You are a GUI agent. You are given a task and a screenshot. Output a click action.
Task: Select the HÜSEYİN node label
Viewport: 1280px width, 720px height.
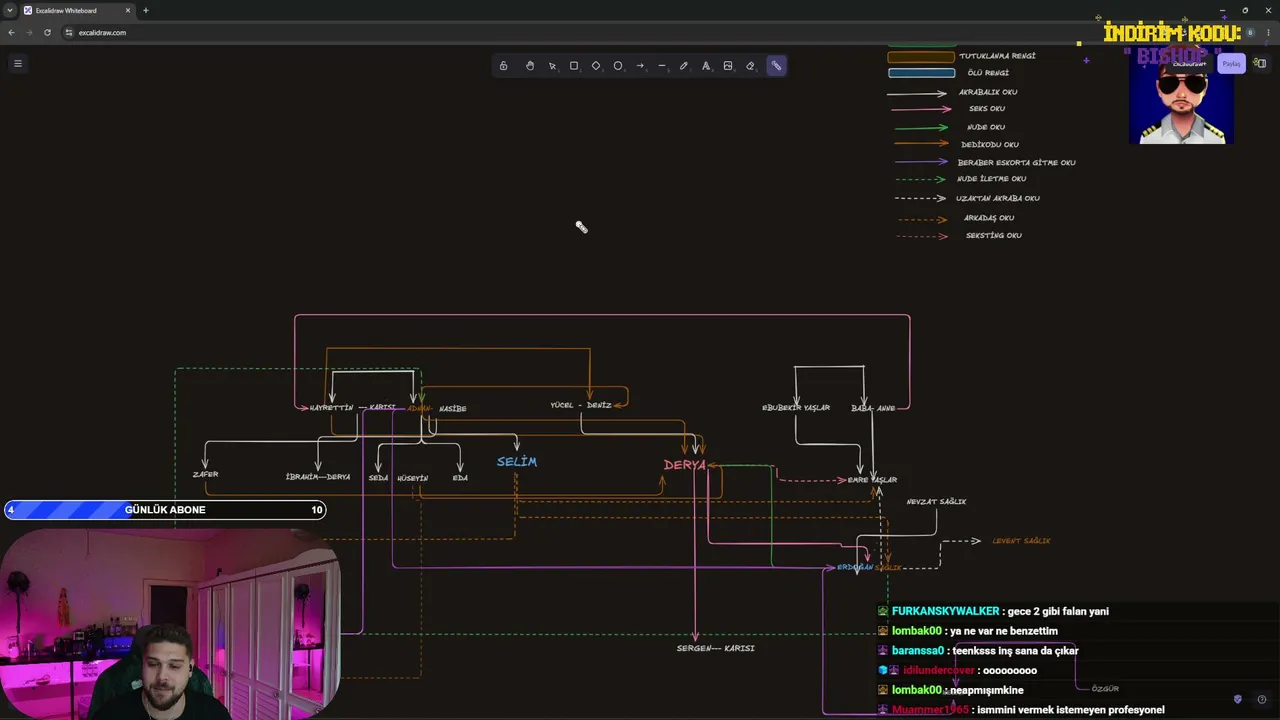tap(412, 478)
